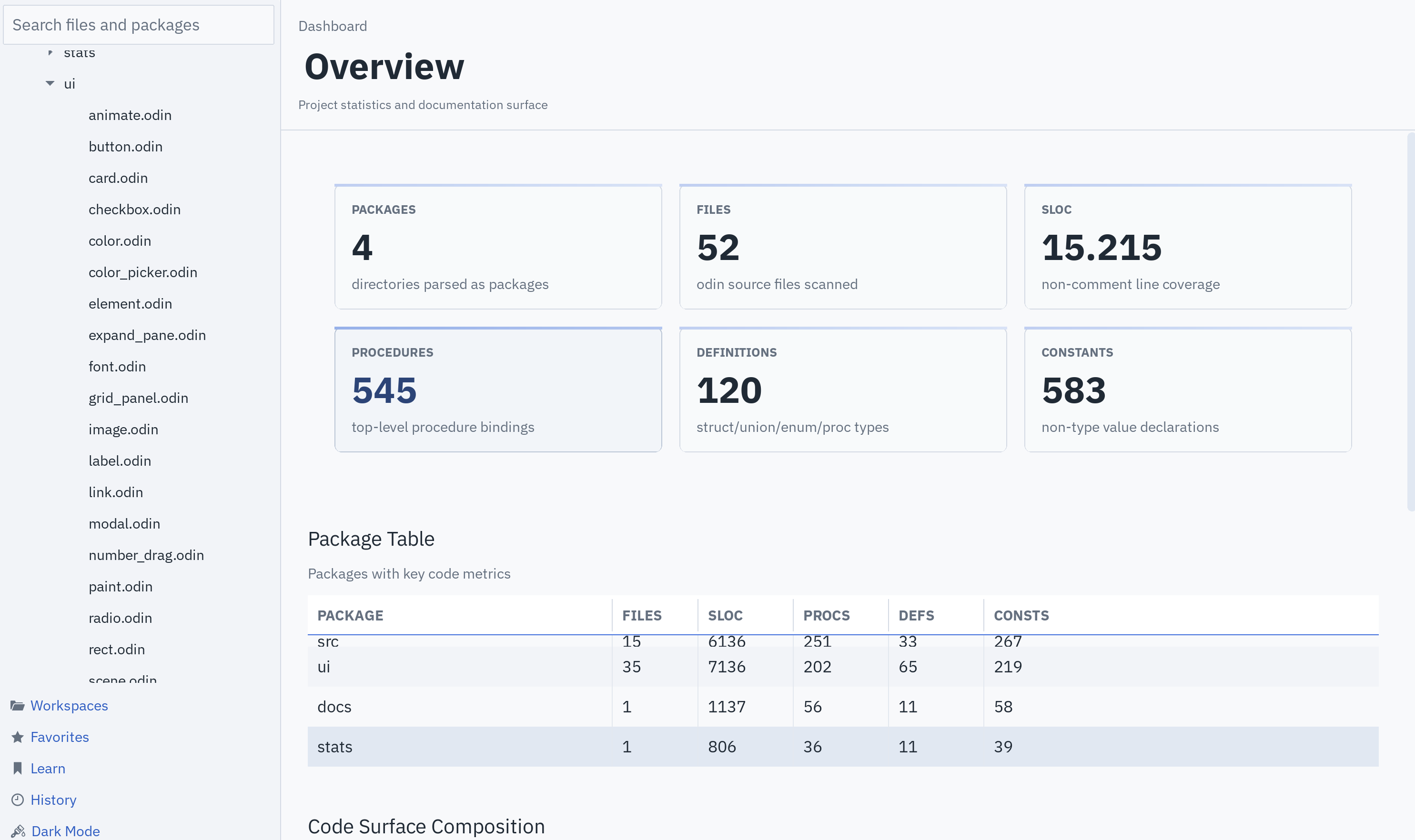Collapse the ui folder tree arrow
The image size is (1415, 840).
(50, 84)
